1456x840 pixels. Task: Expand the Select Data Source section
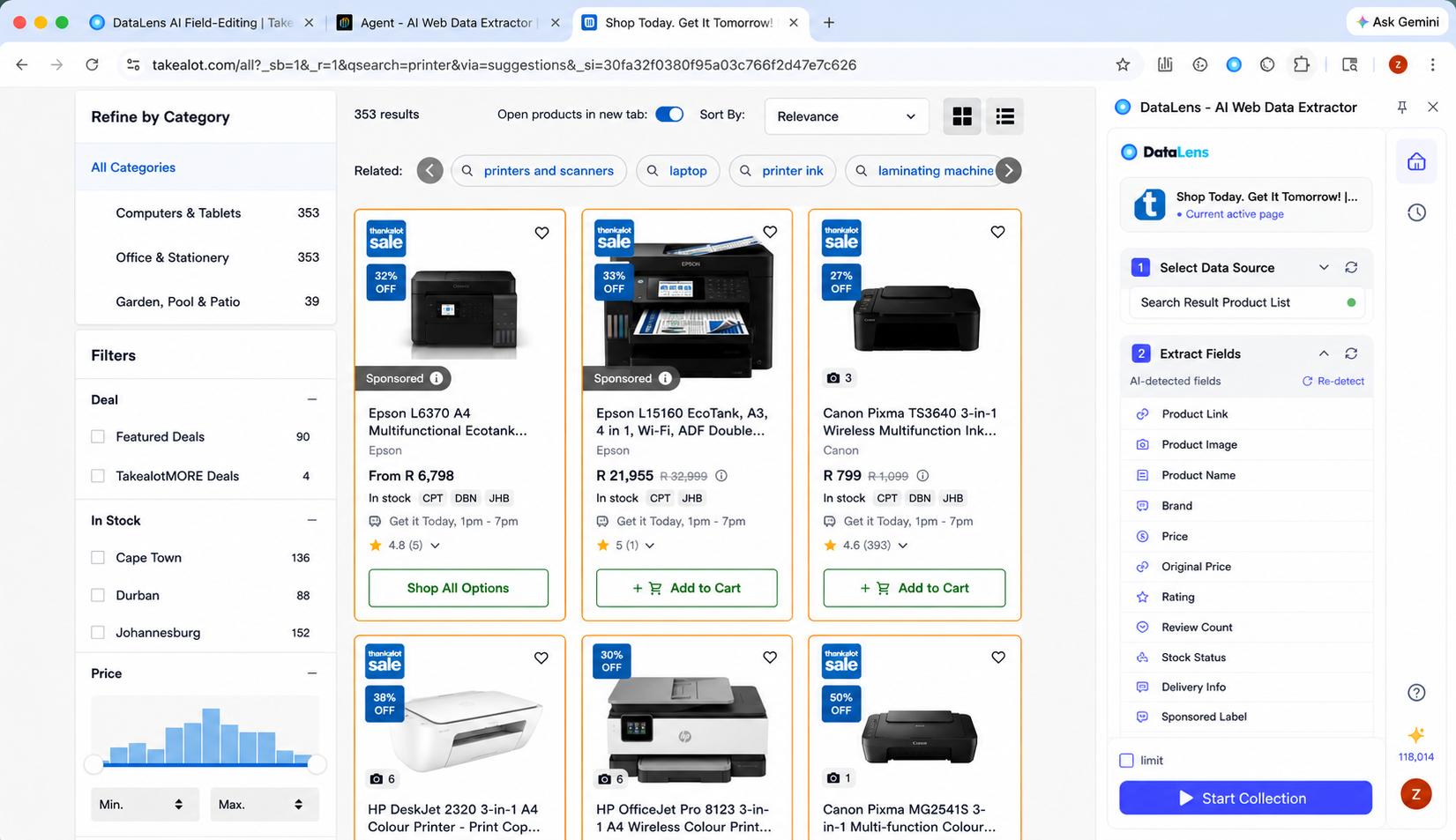point(1324,268)
